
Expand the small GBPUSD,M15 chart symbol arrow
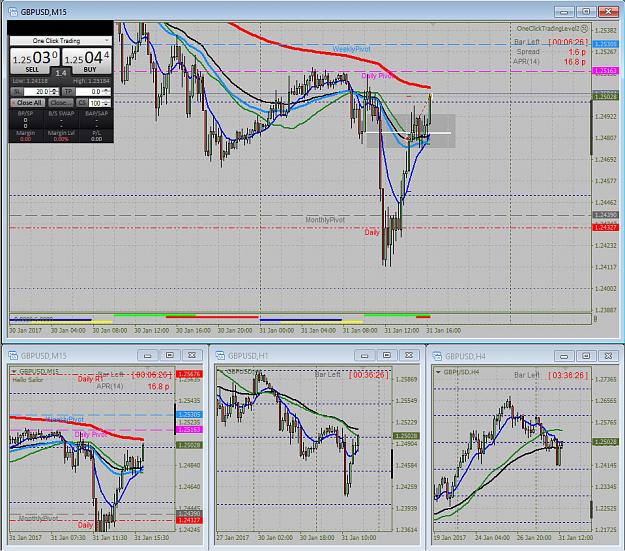click(14, 371)
